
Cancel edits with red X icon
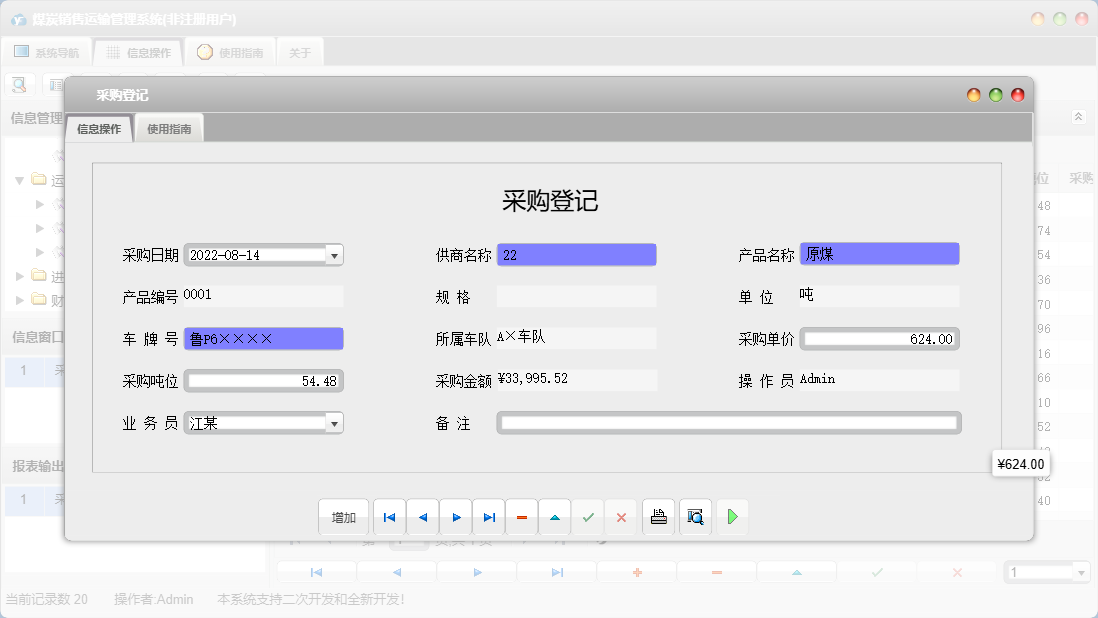620,517
